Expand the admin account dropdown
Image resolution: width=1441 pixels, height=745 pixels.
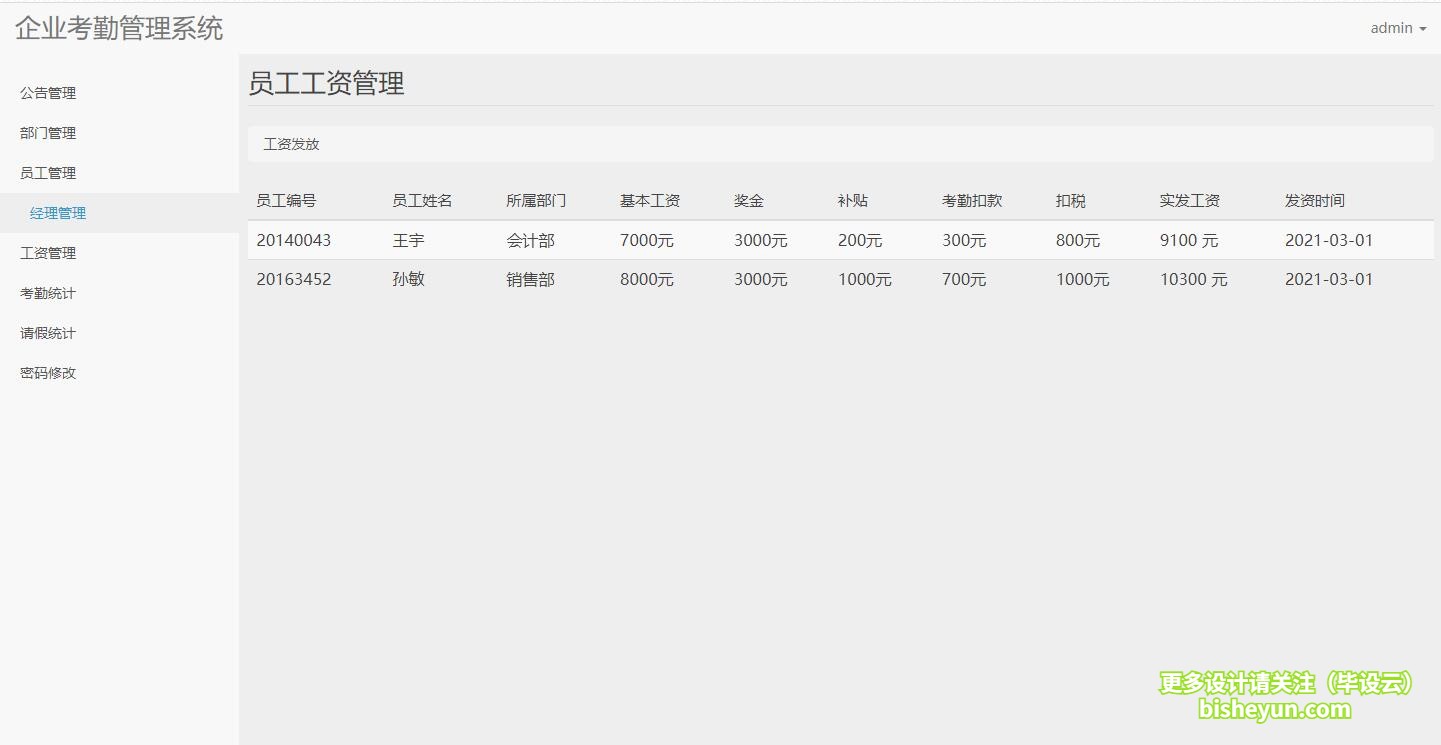(1397, 28)
